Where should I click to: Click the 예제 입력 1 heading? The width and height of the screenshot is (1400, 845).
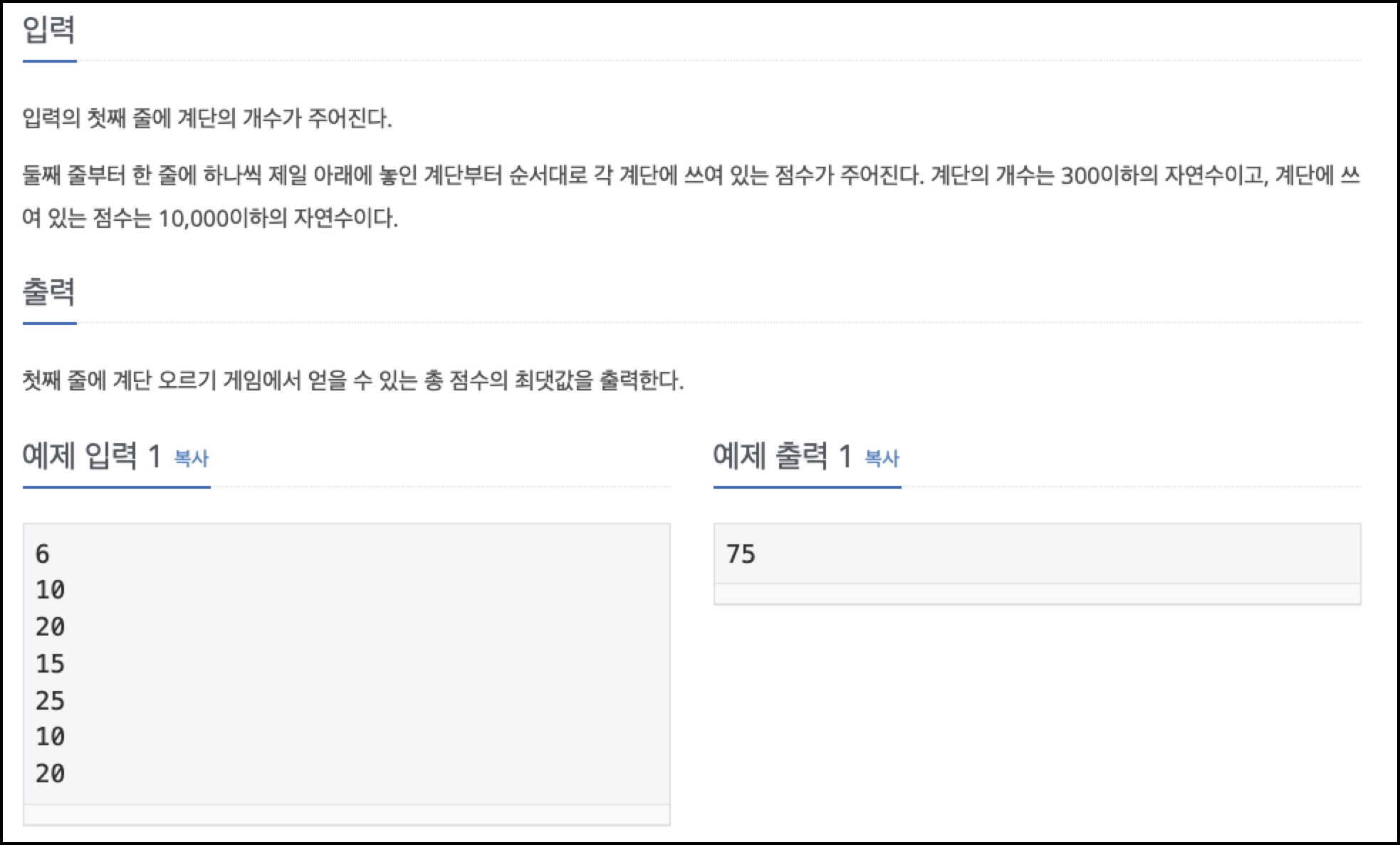(89, 456)
